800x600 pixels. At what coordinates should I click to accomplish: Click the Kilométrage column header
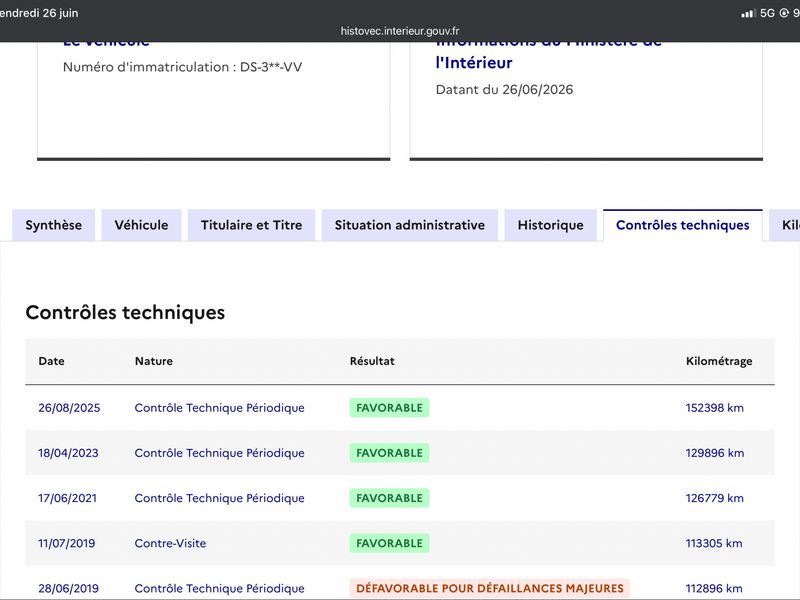pos(719,361)
